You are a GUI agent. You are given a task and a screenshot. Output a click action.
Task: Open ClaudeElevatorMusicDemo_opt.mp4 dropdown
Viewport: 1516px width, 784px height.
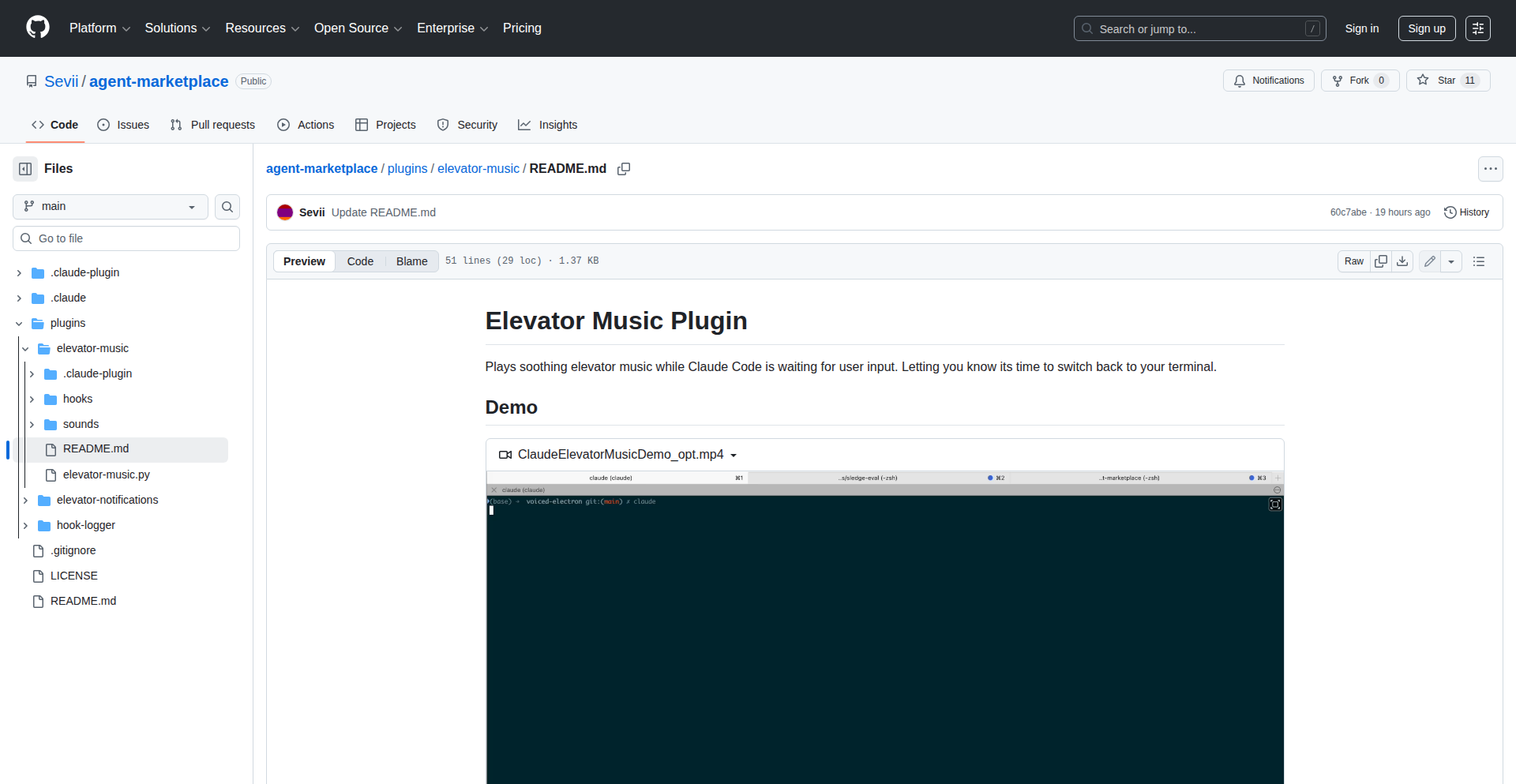coord(734,455)
